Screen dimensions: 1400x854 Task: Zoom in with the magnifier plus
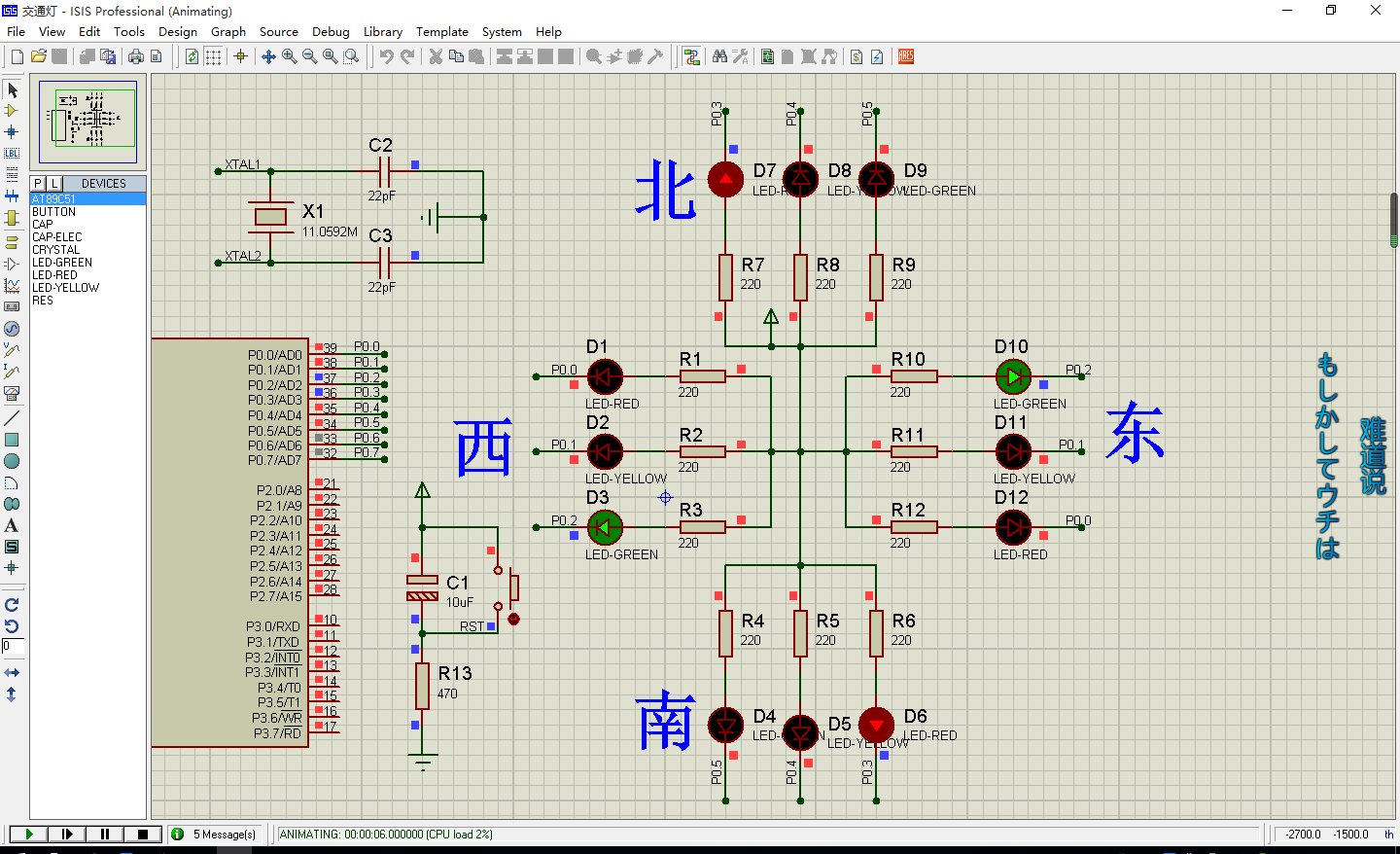point(290,56)
